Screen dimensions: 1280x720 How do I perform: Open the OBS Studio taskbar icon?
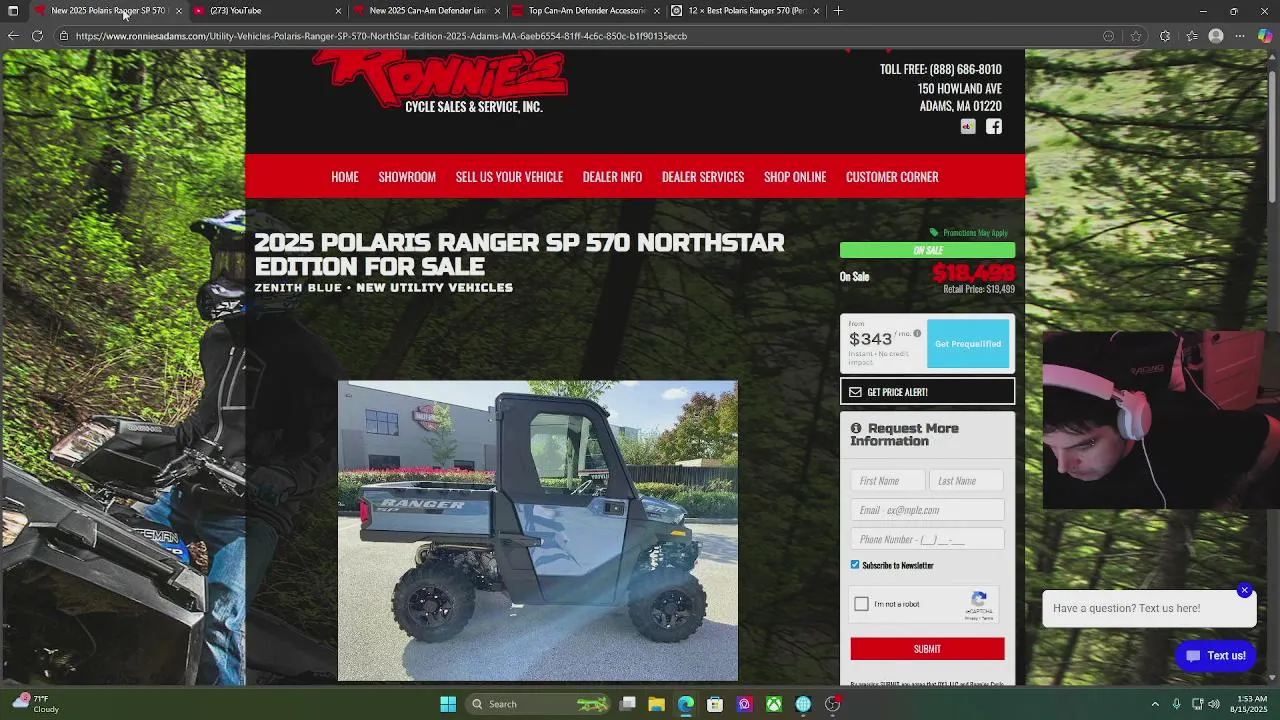832,704
